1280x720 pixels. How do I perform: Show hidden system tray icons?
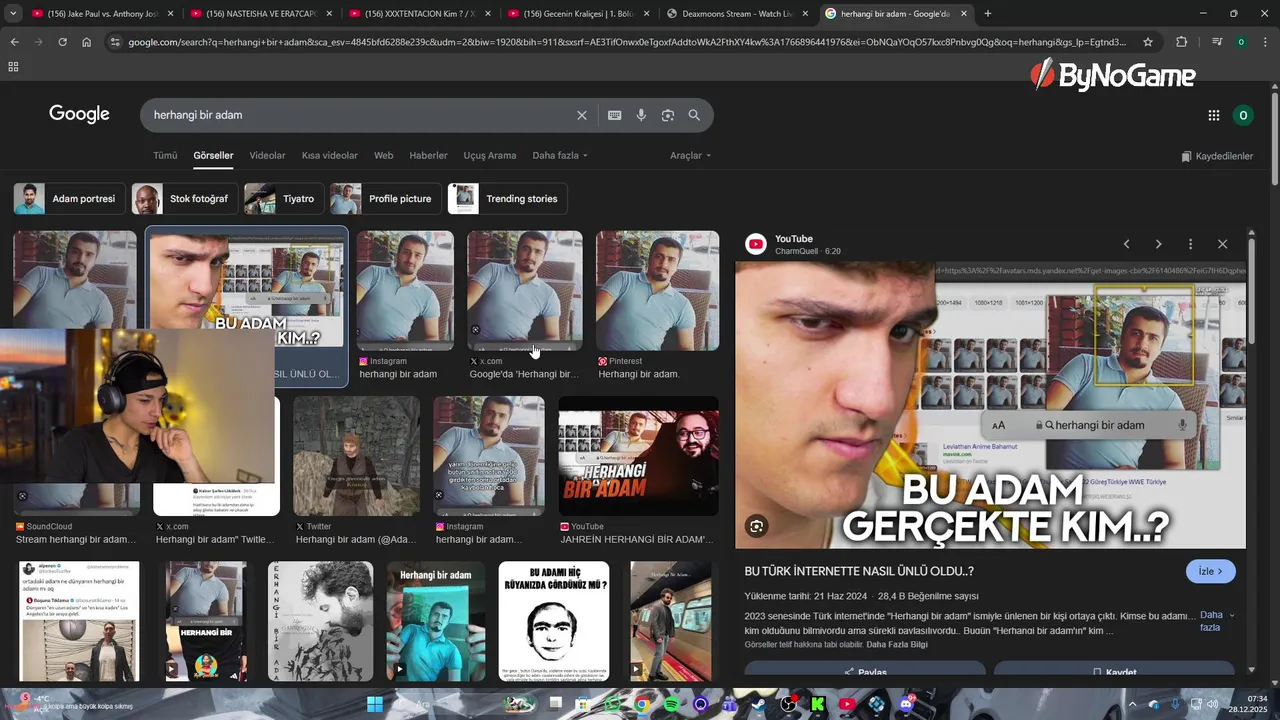(x=1133, y=704)
